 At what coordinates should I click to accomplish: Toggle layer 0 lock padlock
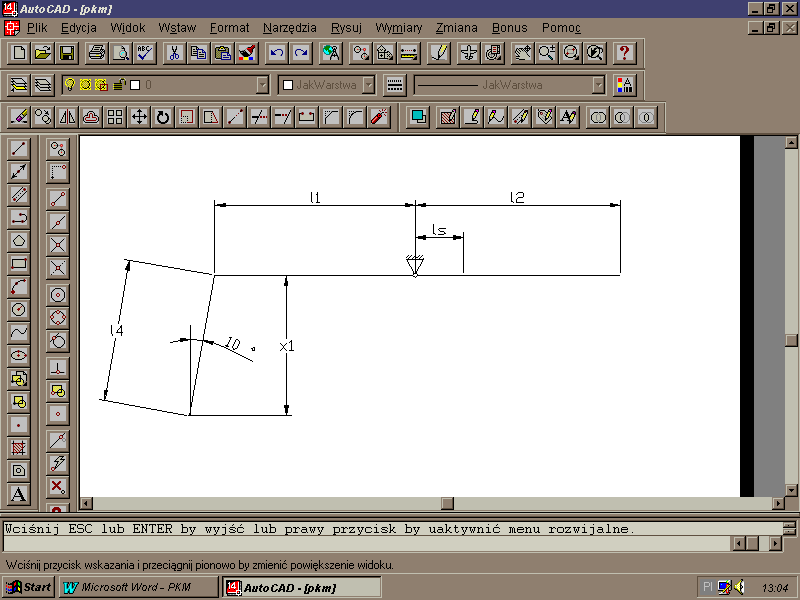[x=119, y=85]
